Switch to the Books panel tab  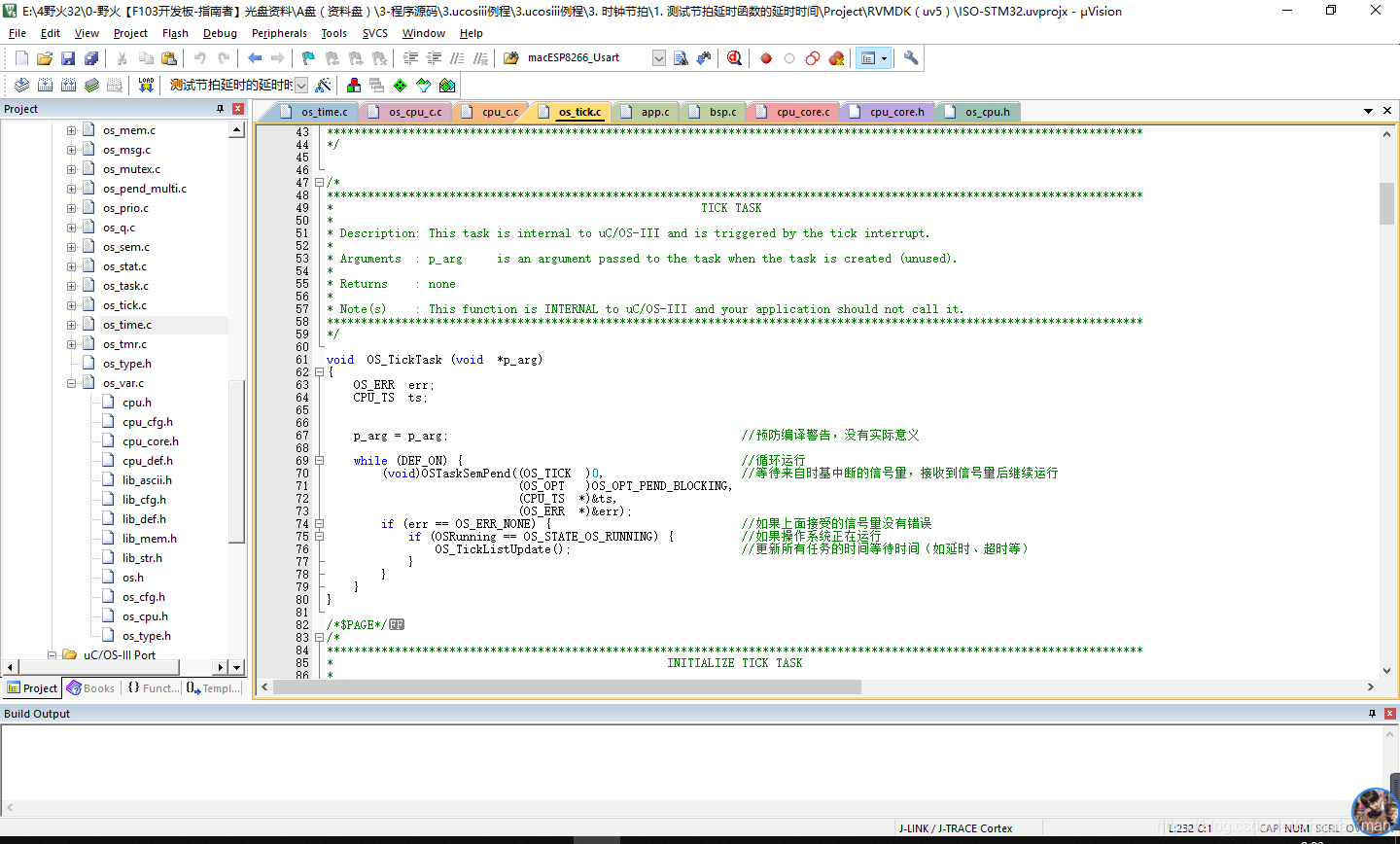(x=91, y=688)
